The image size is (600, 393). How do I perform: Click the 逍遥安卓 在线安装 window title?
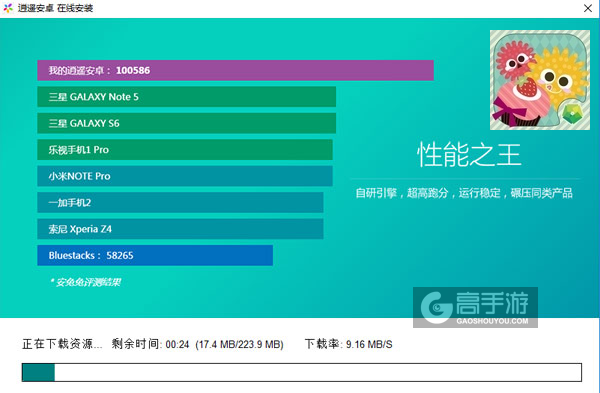pos(55,8)
